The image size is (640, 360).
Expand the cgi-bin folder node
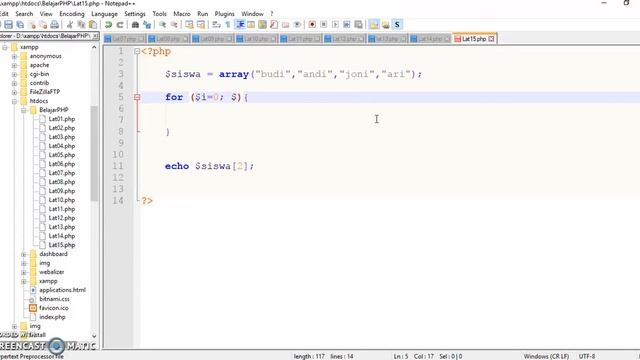point(14,74)
